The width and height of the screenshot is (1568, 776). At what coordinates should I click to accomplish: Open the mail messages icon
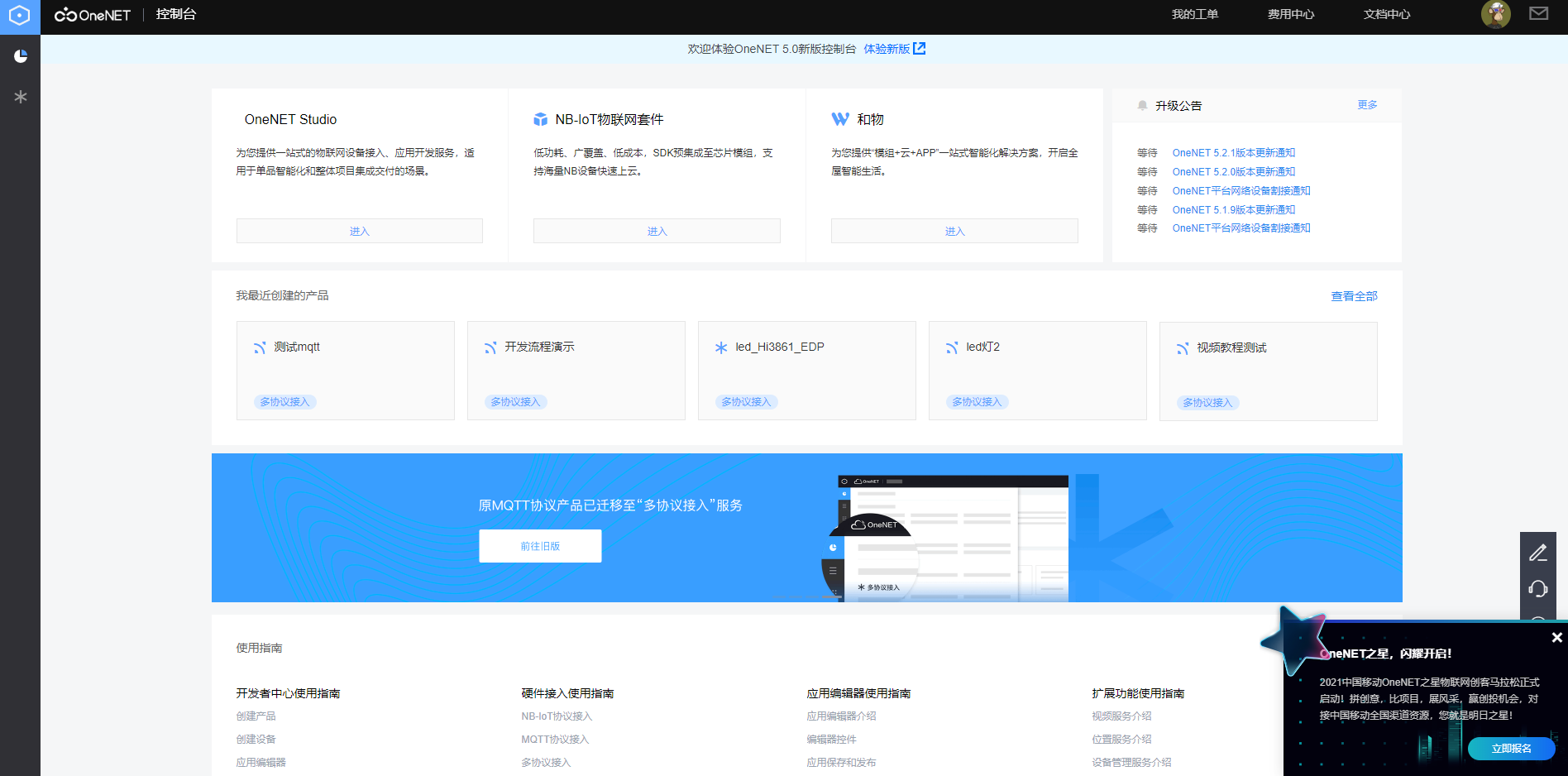click(1538, 13)
